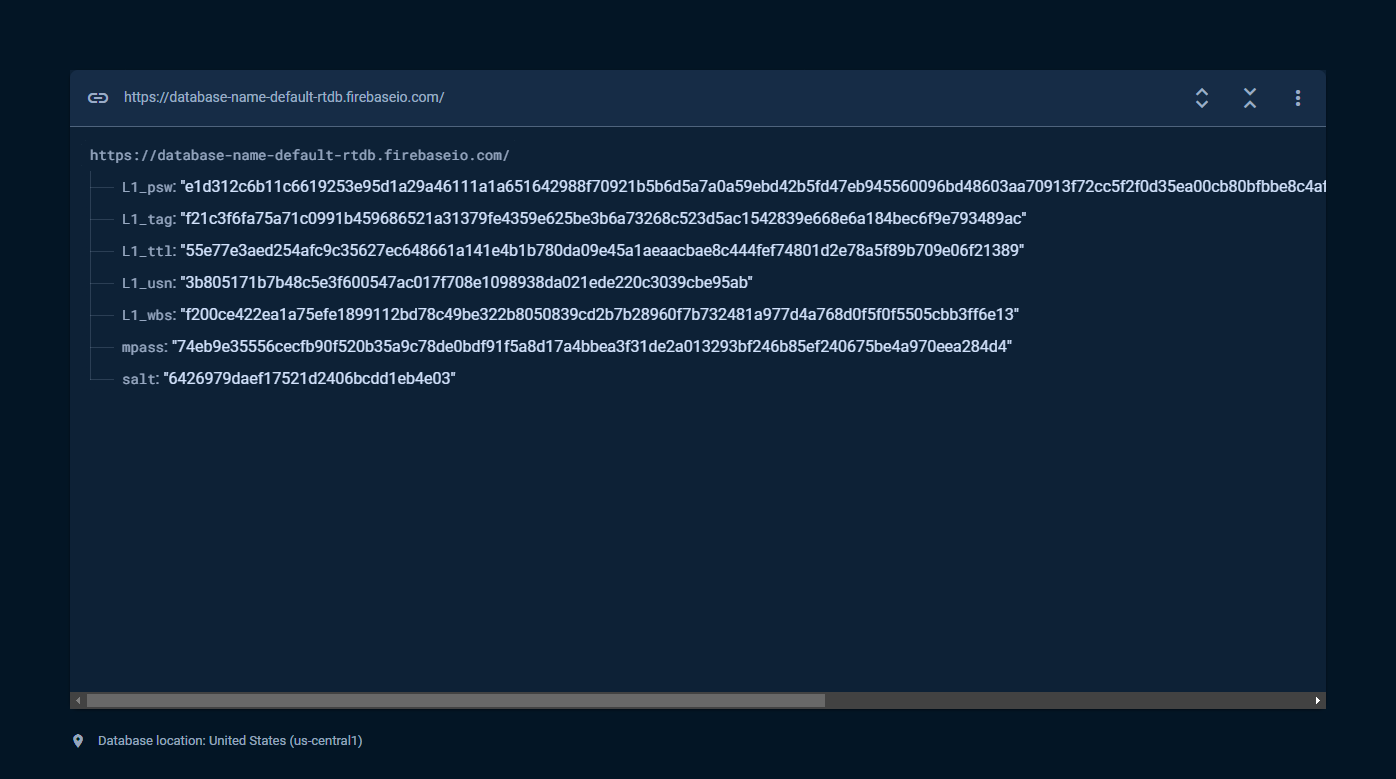This screenshot has height=779, width=1396.
Task: Select the mpass key
Action: [144, 347]
